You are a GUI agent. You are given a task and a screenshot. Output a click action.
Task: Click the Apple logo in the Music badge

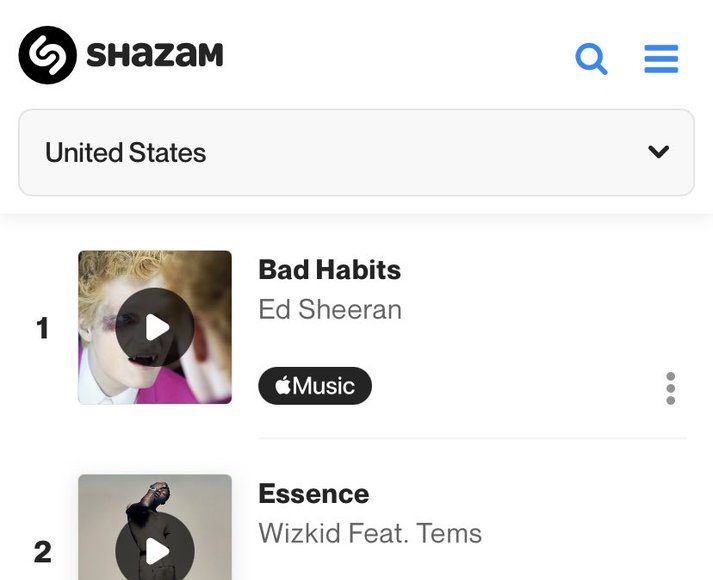coord(283,385)
